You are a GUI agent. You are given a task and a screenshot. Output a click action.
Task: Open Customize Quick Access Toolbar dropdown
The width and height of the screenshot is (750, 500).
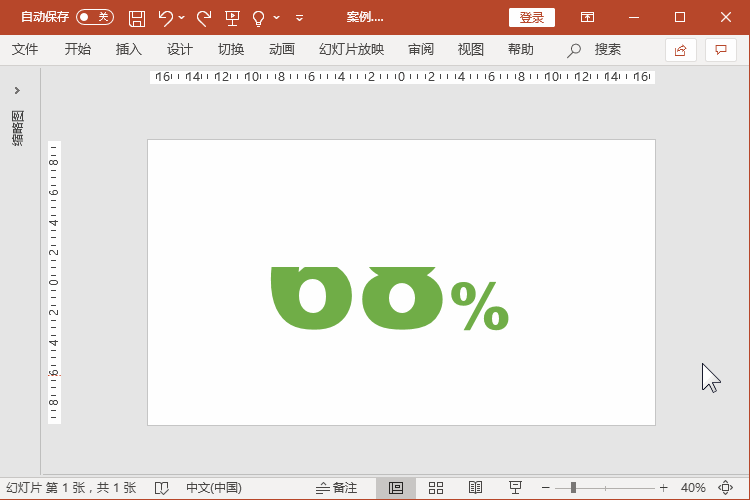tap(299, 18)
